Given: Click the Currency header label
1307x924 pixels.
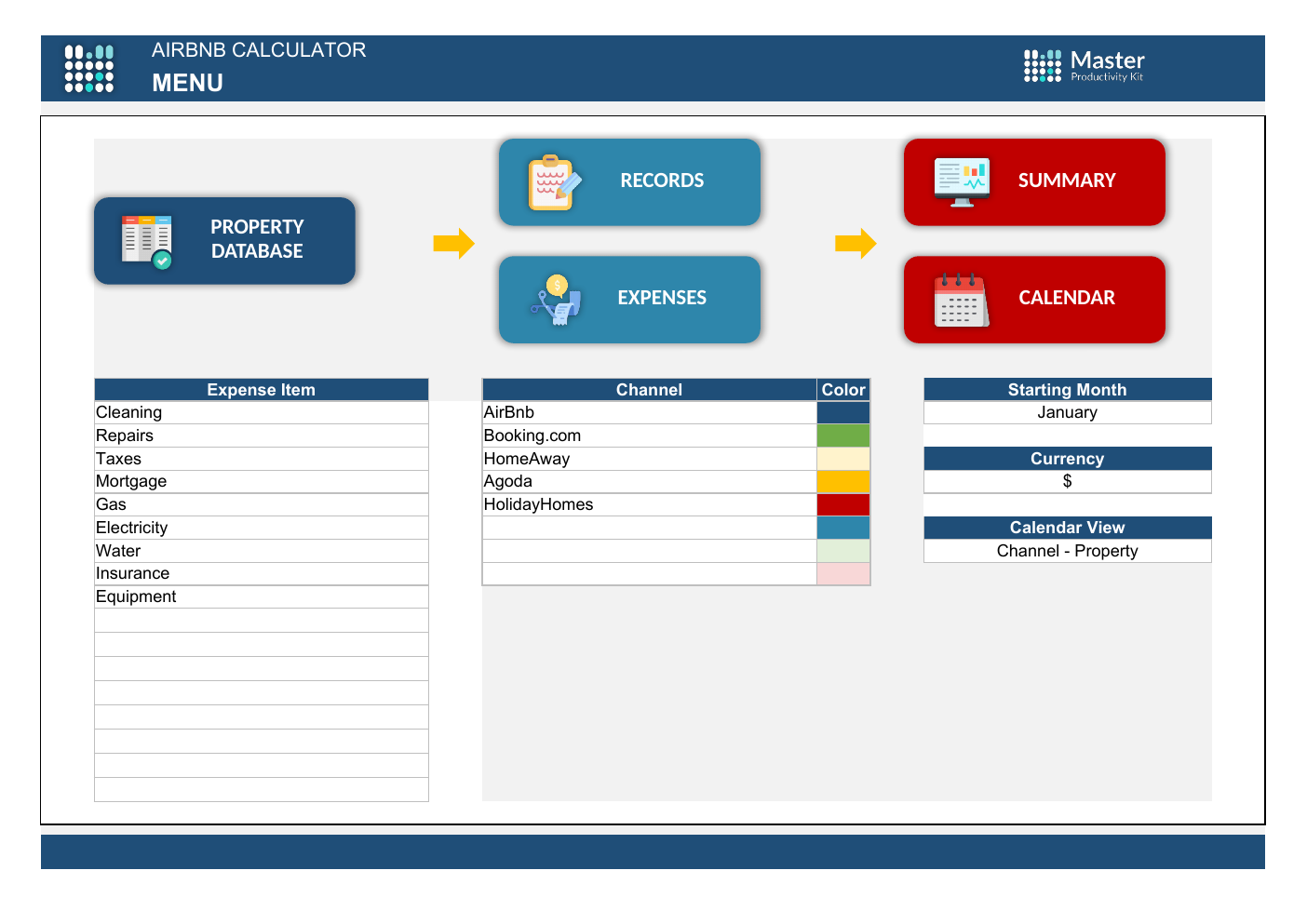Looking at the screenshot, I should click(1068, 459).
